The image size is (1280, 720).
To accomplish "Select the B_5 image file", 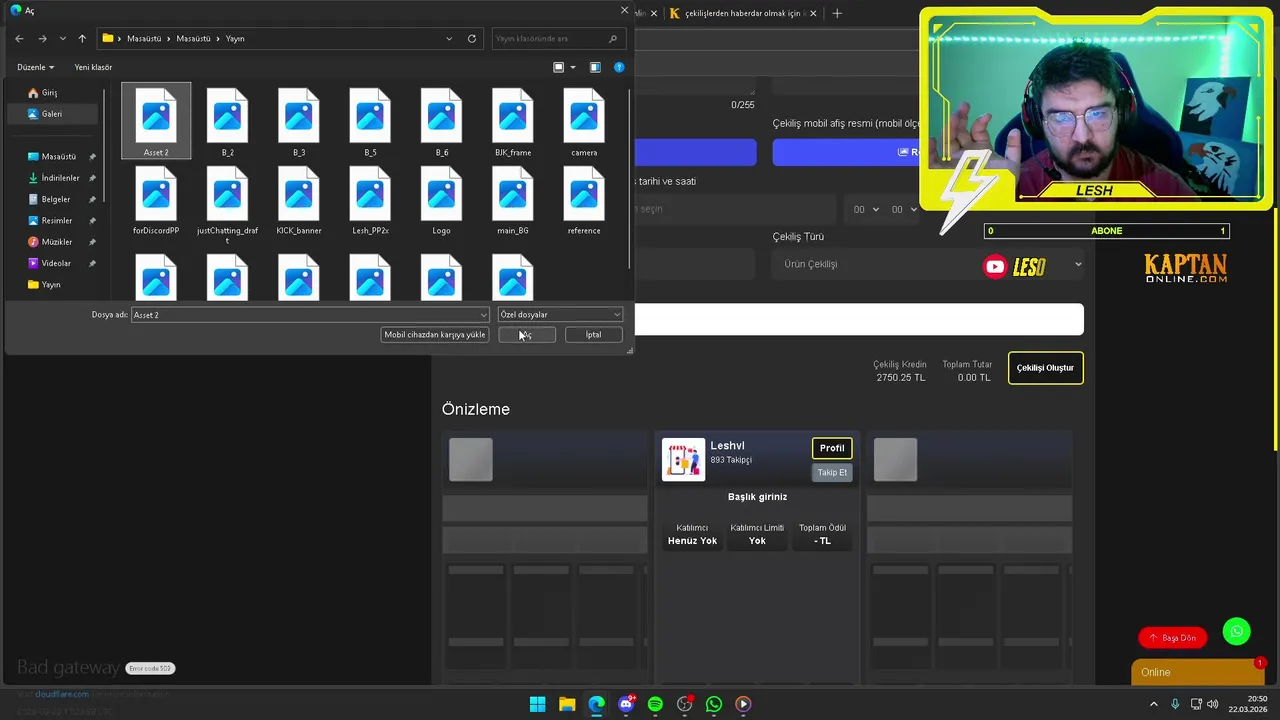I will click(370, 121).
